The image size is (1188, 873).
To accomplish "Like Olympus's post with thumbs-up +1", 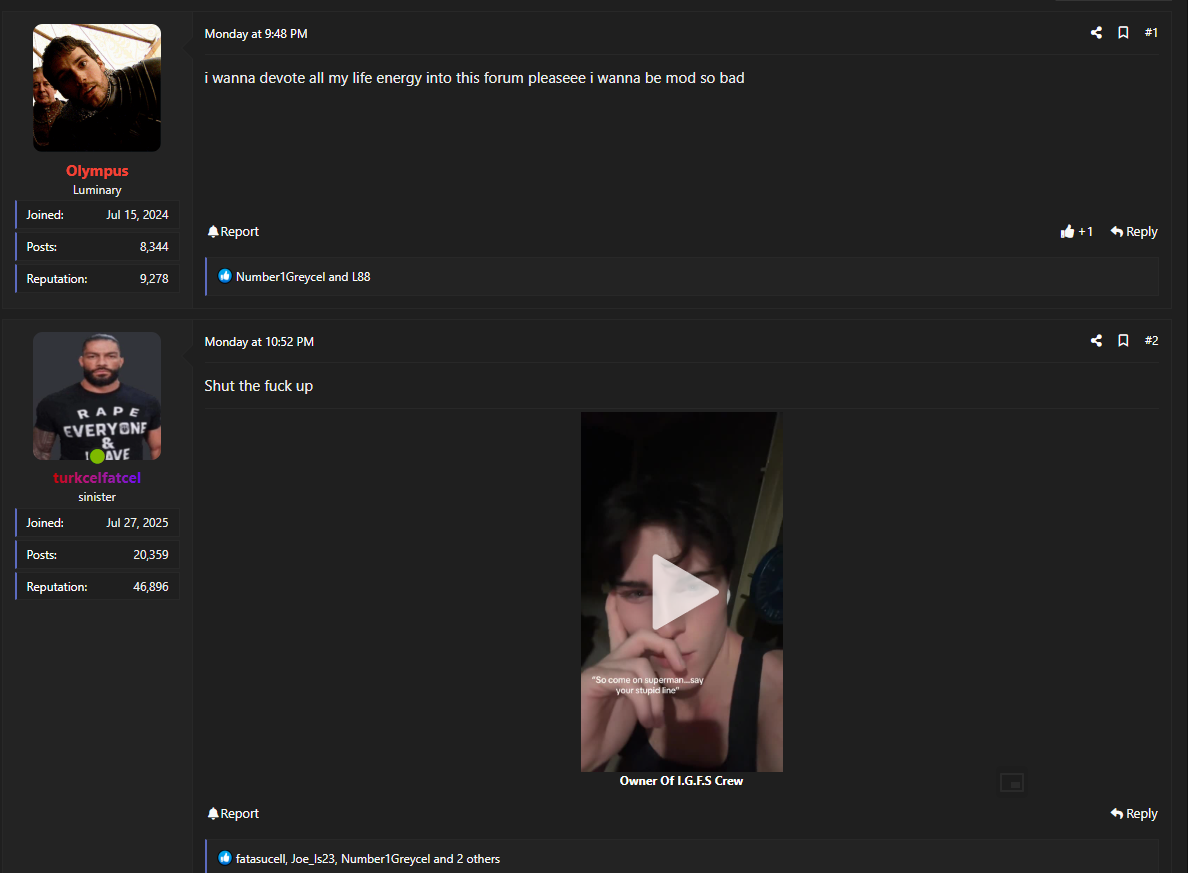I will [1077, 232].
